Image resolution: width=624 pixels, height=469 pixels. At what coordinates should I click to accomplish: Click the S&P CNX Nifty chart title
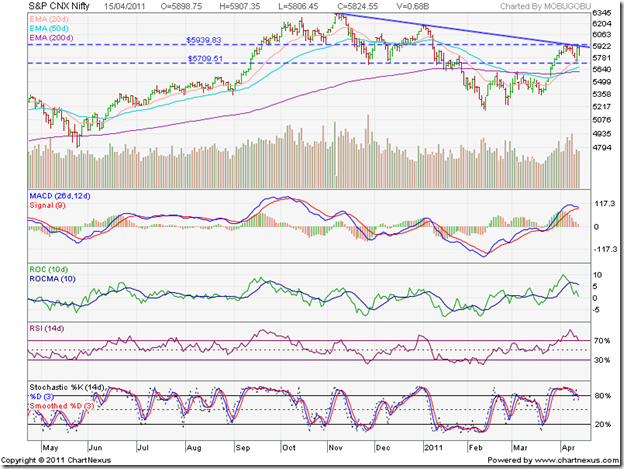59,6
